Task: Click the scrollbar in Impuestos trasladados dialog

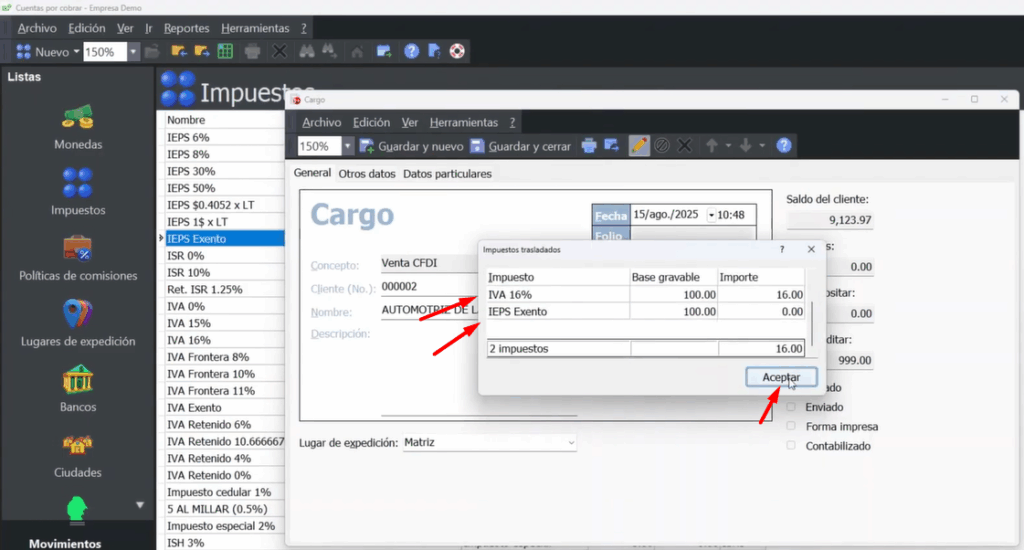Action: (x=811, y=320)
